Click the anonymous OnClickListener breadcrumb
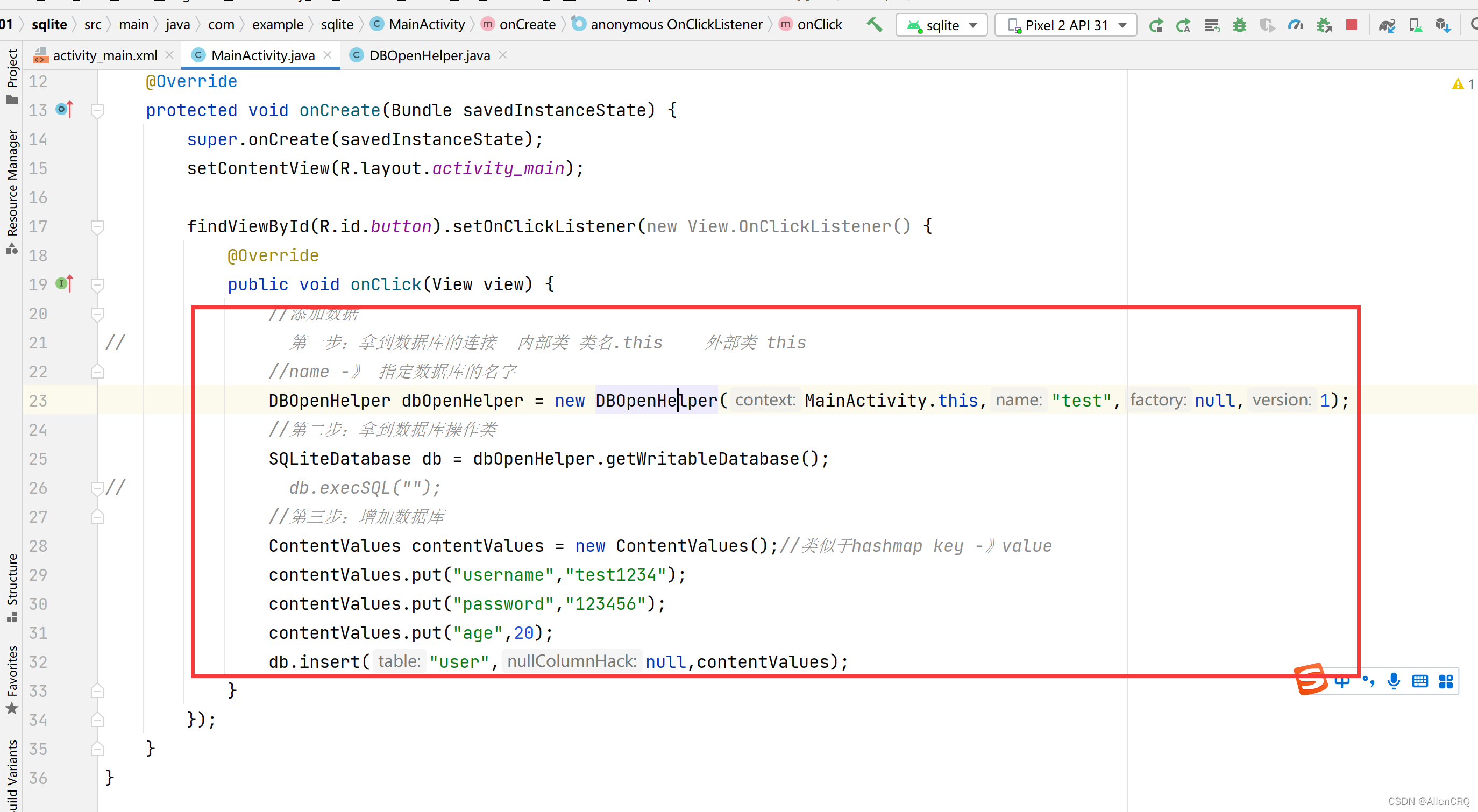Screen dimensions: 1478x812 [668, 25]
